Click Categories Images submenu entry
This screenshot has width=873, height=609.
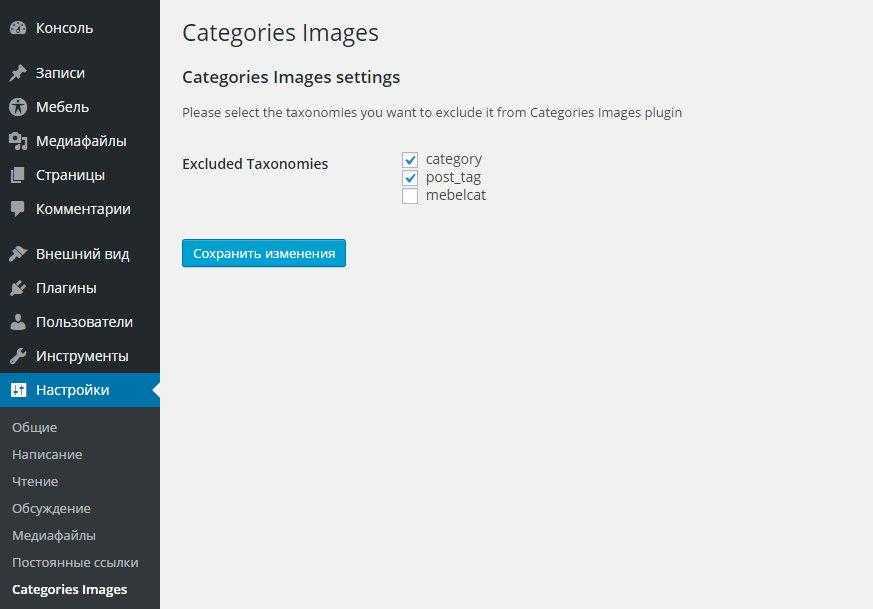coord(69,589)
